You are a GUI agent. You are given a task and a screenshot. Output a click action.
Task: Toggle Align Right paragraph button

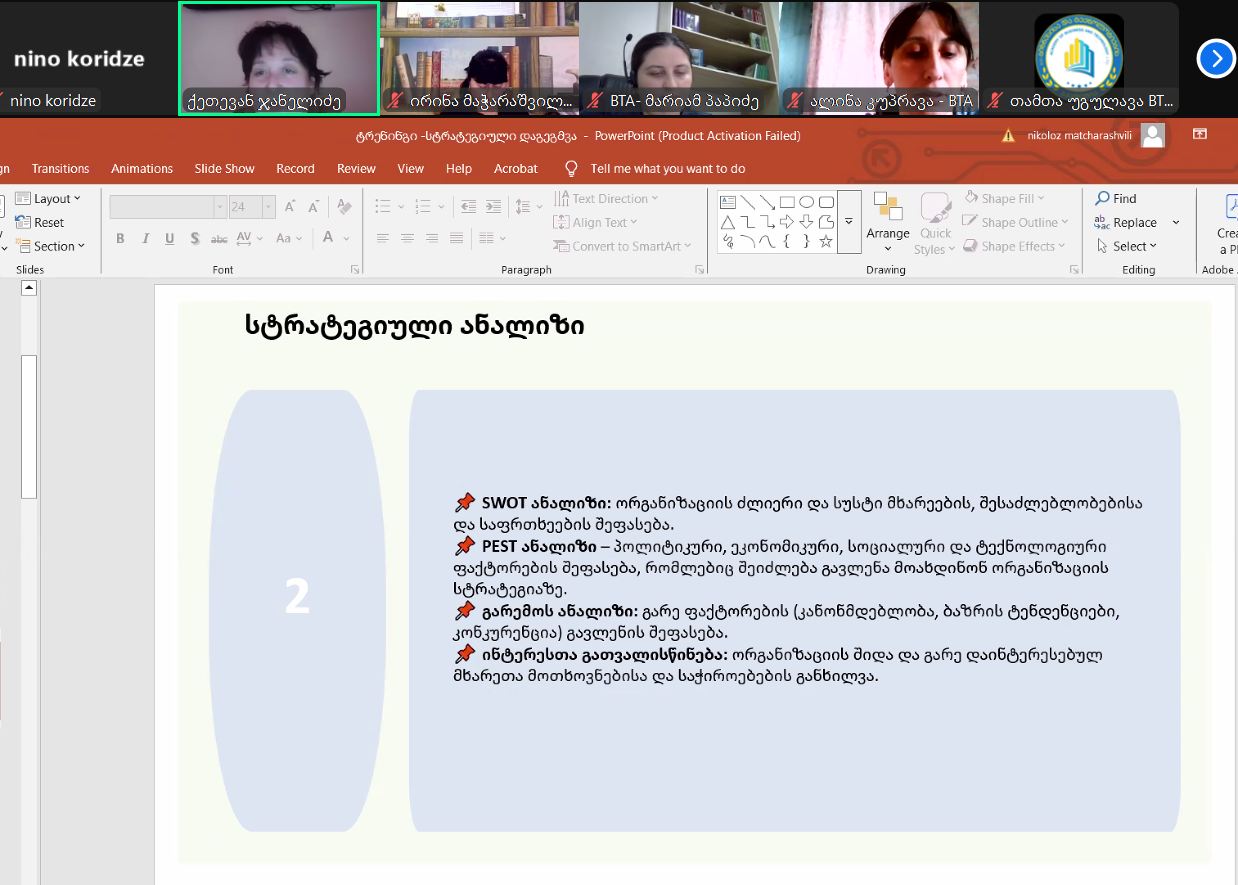coord(432,238)
